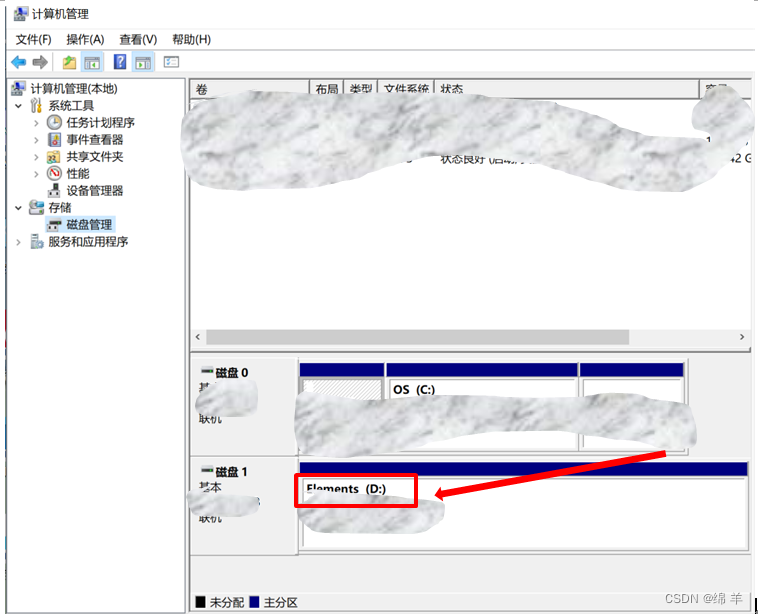Click the Forward arrow toolbar icon

click(x=40, y=62)
